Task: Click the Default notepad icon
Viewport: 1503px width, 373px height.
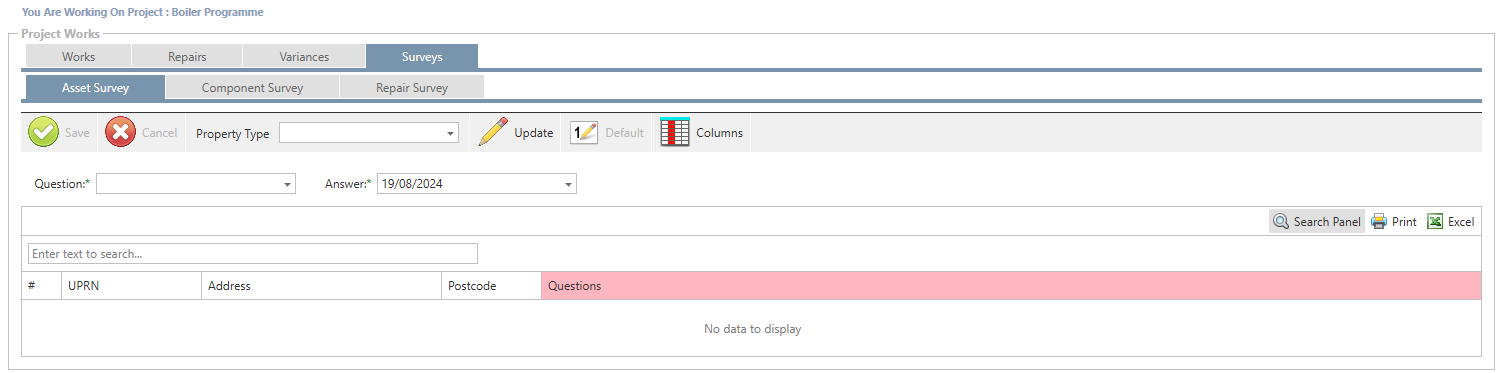Action: pyautogui.click(x=583, y=132)
